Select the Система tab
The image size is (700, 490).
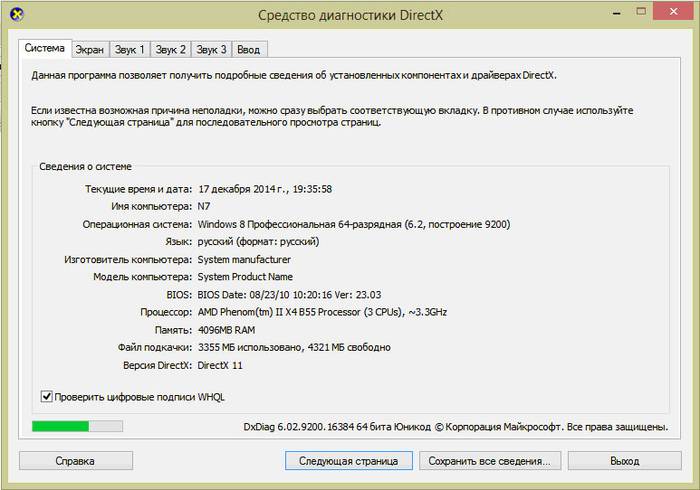[45, 48]
